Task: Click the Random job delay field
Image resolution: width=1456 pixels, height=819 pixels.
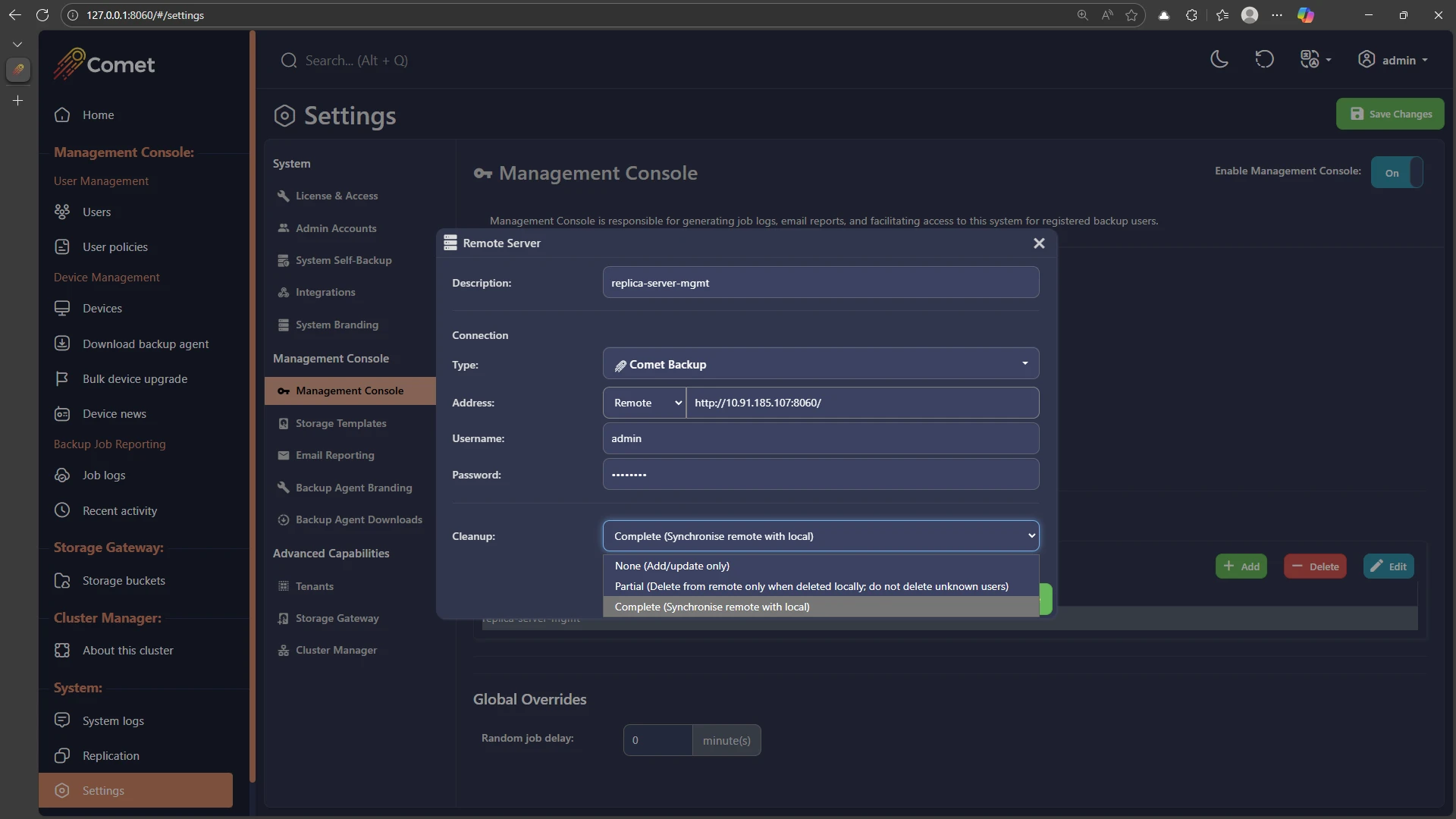Action: point(657,740)
